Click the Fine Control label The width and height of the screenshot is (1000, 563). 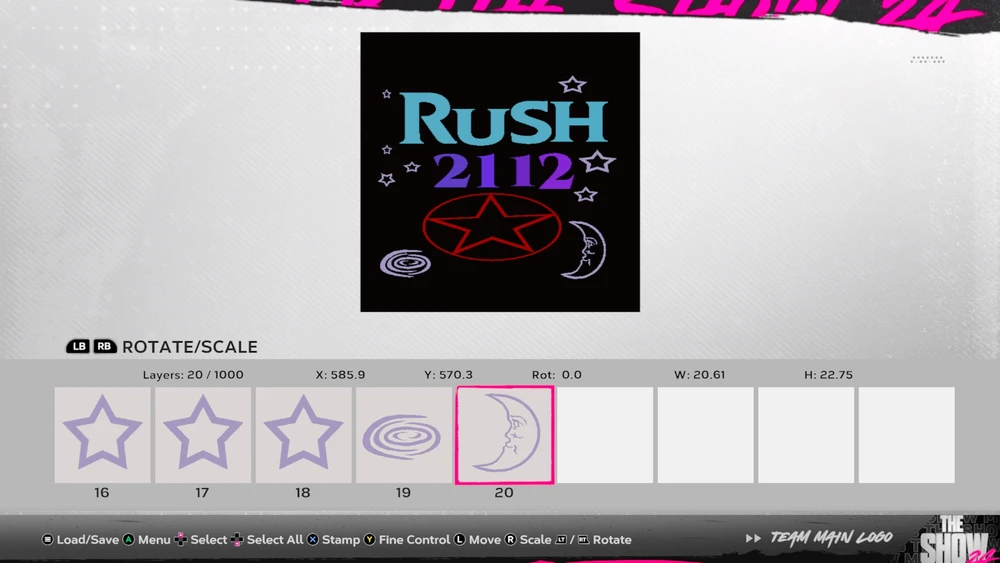click(415, 539)
